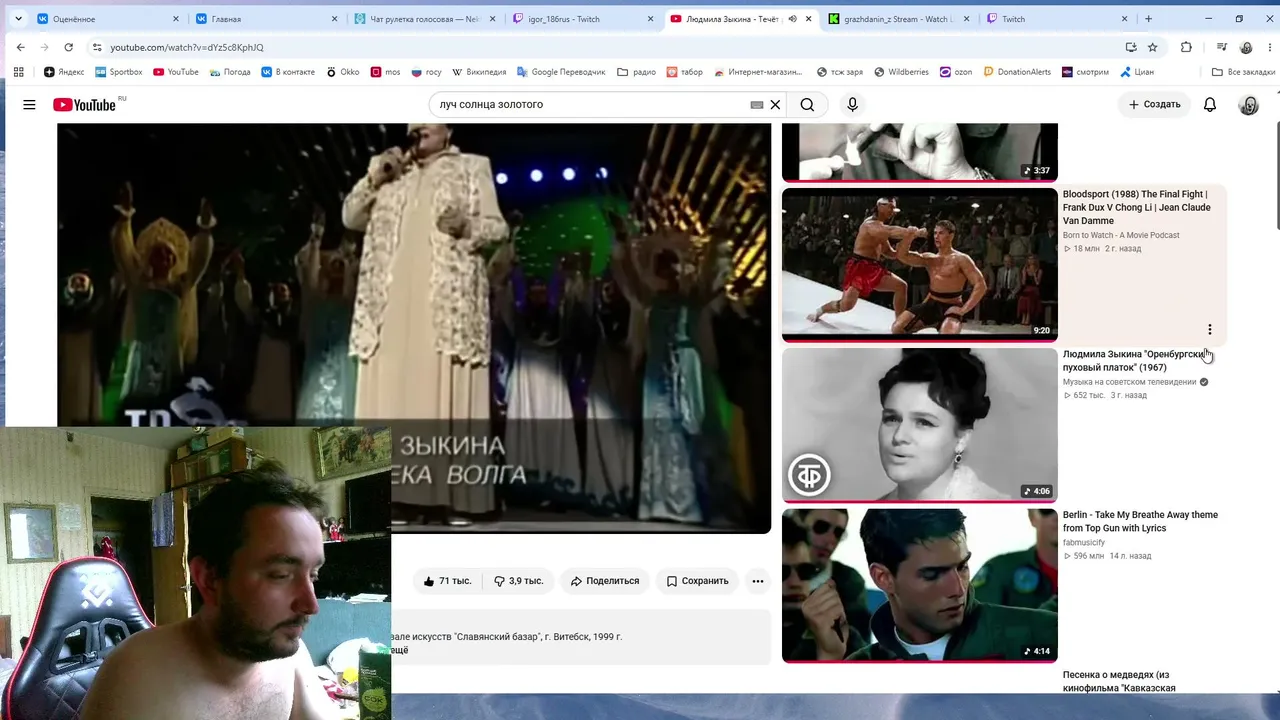
Task: Open the Chrome profile avatar
Action: pos(1246,47)
